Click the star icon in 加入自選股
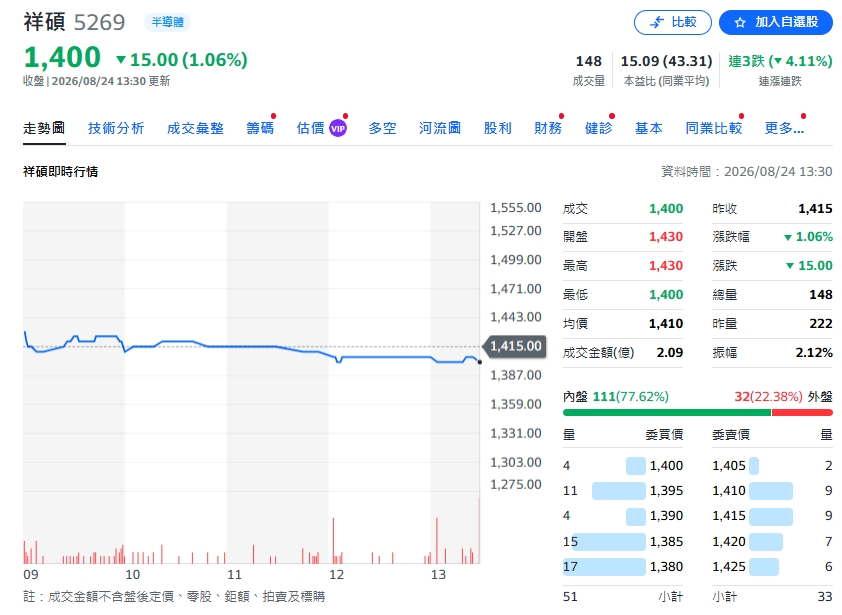 [740, 23]
